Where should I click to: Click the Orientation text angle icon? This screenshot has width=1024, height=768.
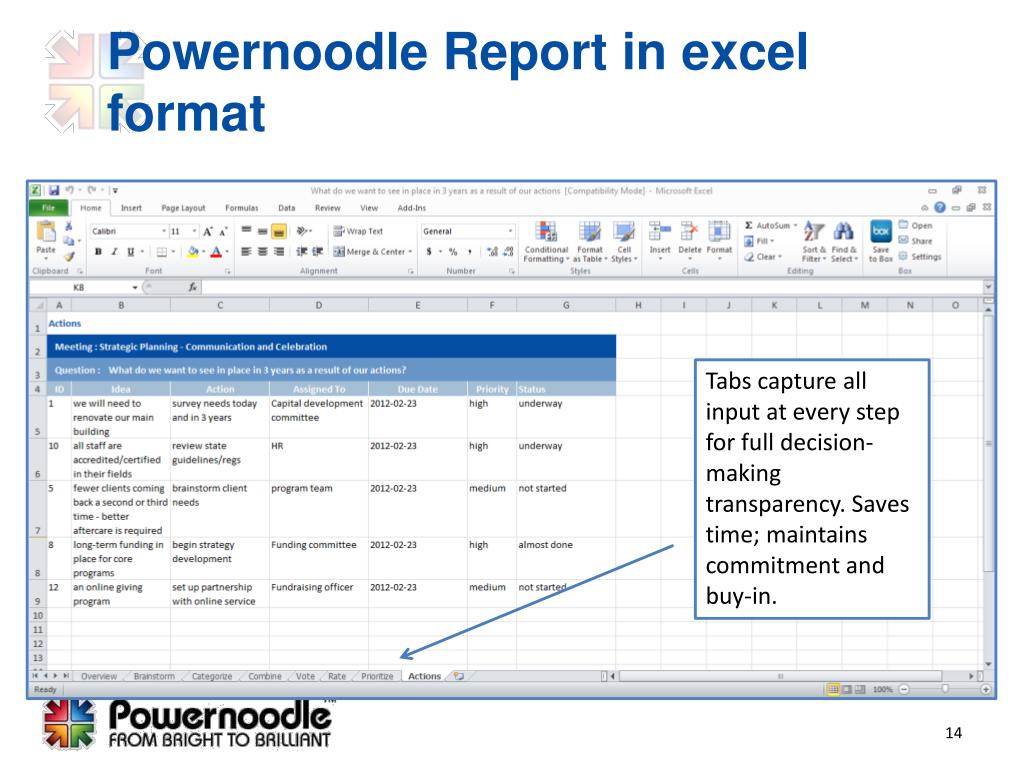tap(304, 231)
